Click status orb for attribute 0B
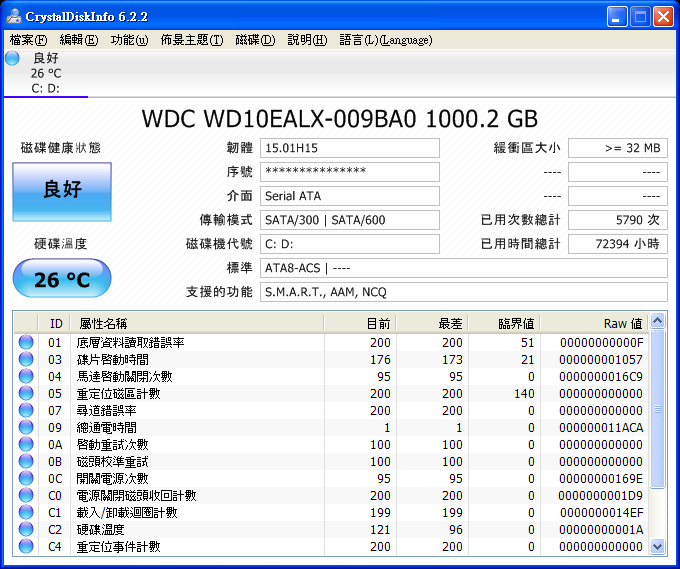This screenshot has height=569, width=680. pos(26,461)
